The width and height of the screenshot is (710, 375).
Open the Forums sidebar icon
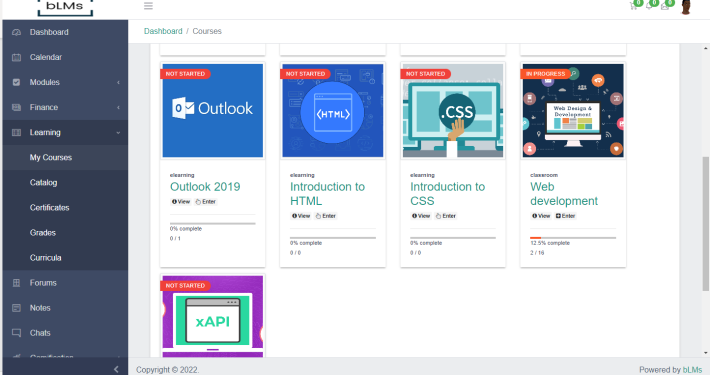(16, 283)
